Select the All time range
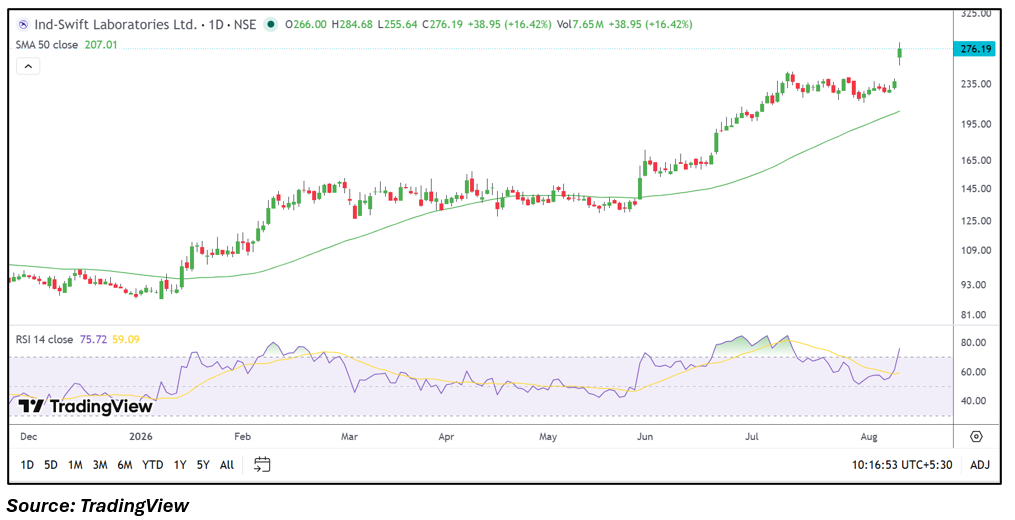1015x520 pixels. tap(227, 465)
